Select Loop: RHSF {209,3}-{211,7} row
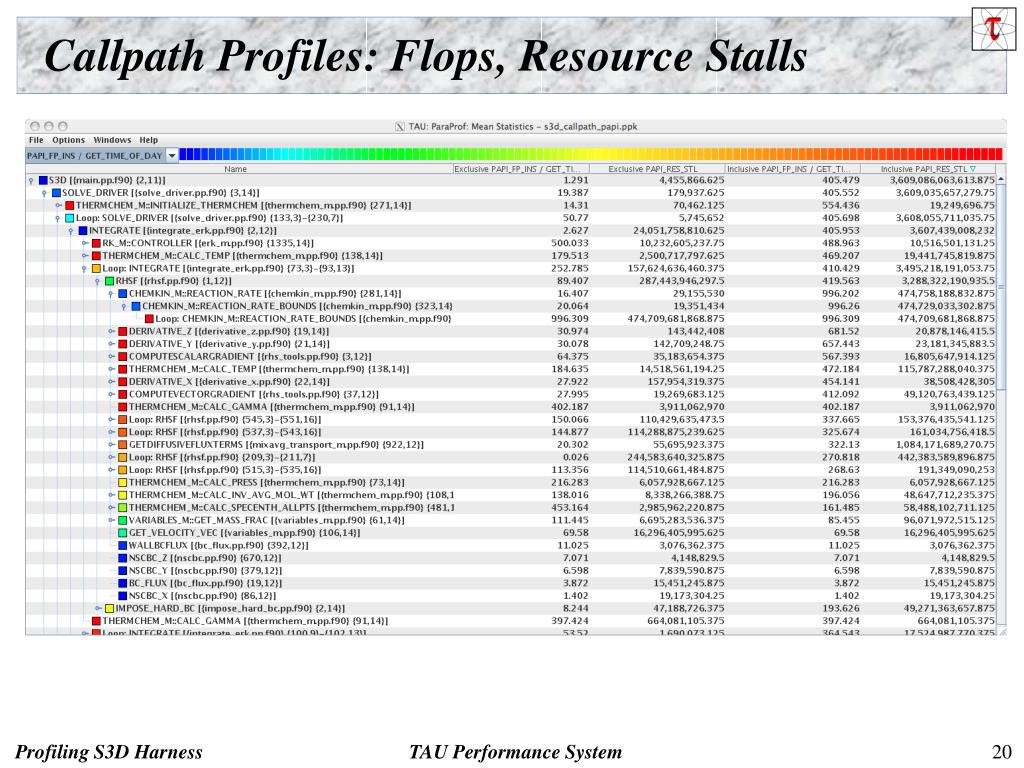The width and height of the screenshot is (1024, 768). click(x=511, y=457)
